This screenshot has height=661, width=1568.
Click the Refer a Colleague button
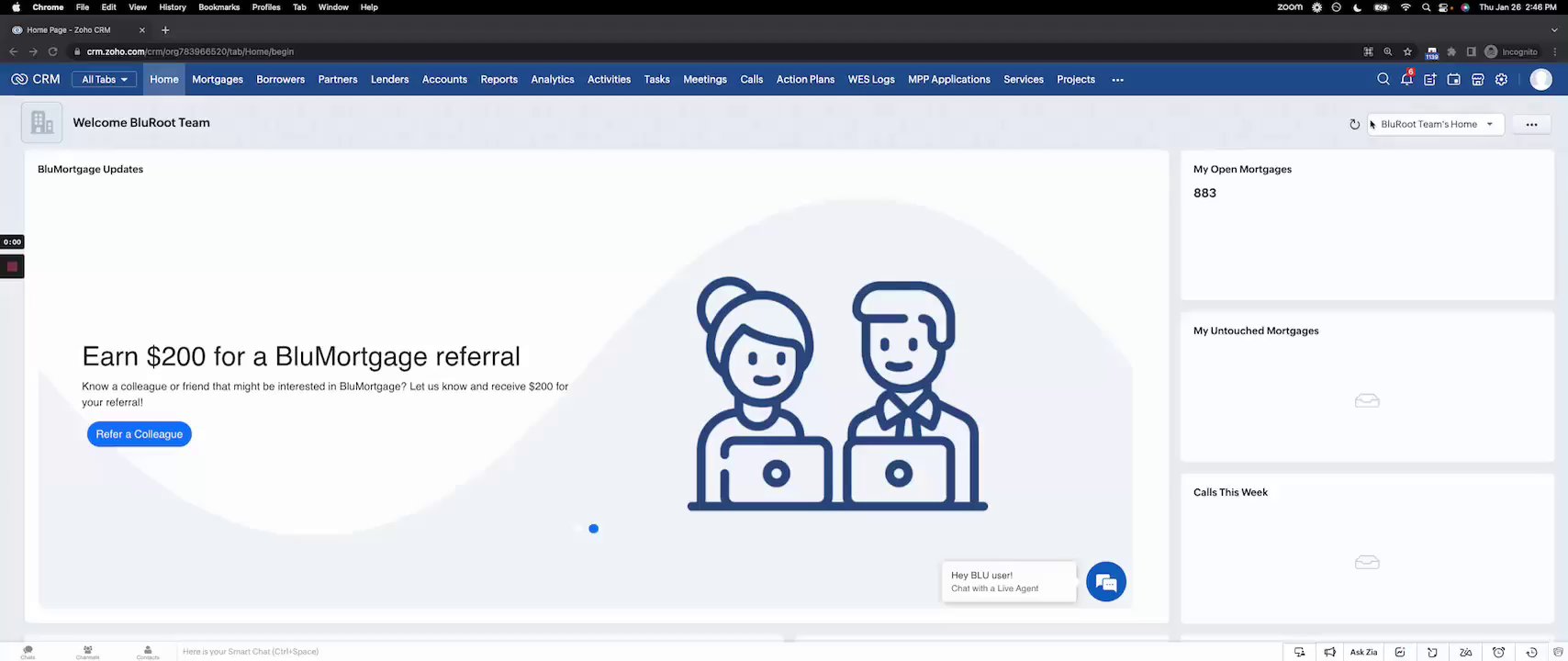tap(140, 434)
